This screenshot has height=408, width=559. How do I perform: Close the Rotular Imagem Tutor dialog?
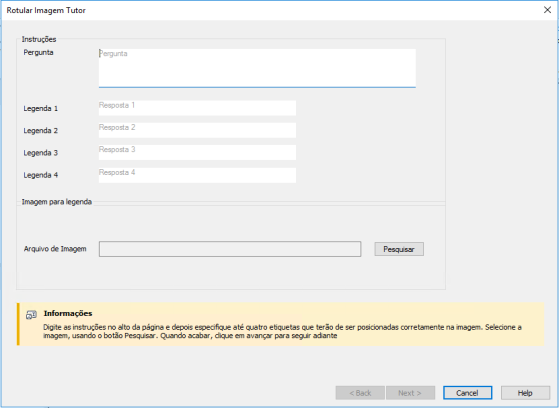[x=547, y=10]
